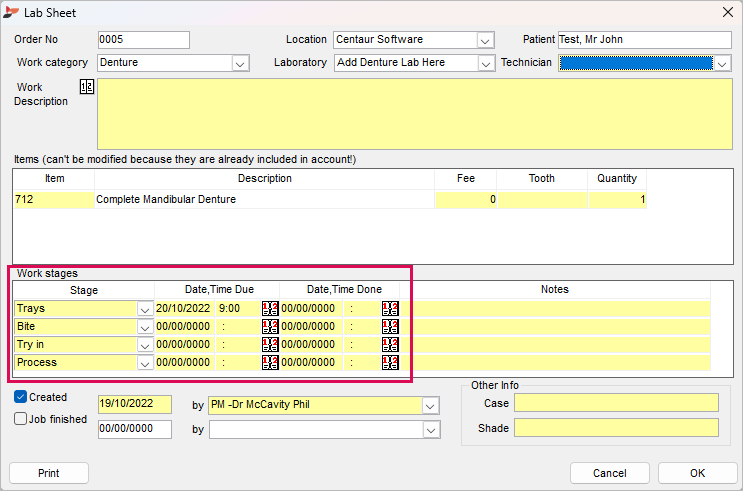Click the Job finished date field

point(135,429)
